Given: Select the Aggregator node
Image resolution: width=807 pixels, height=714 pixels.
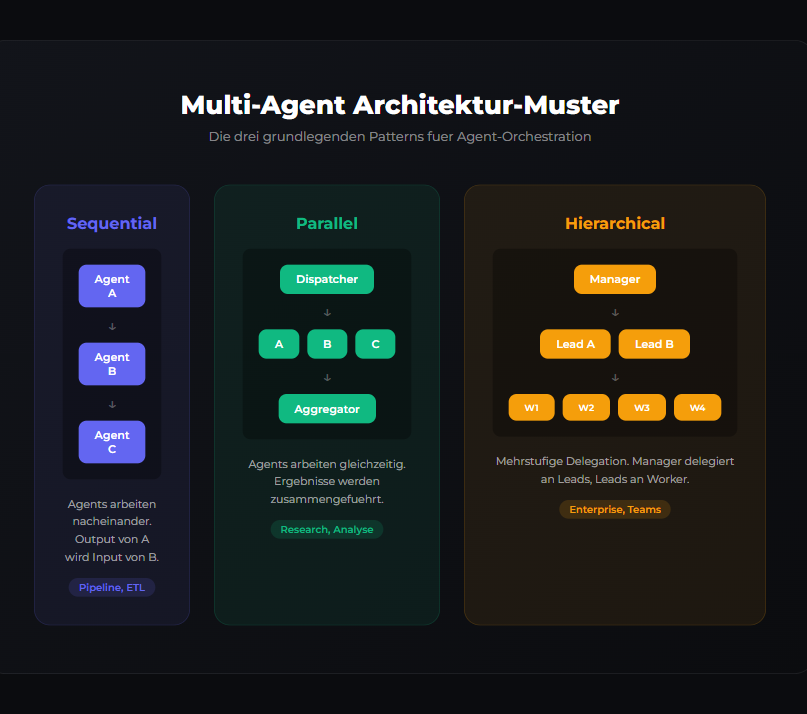Looking at the screenshot, I should click(327, 409).
